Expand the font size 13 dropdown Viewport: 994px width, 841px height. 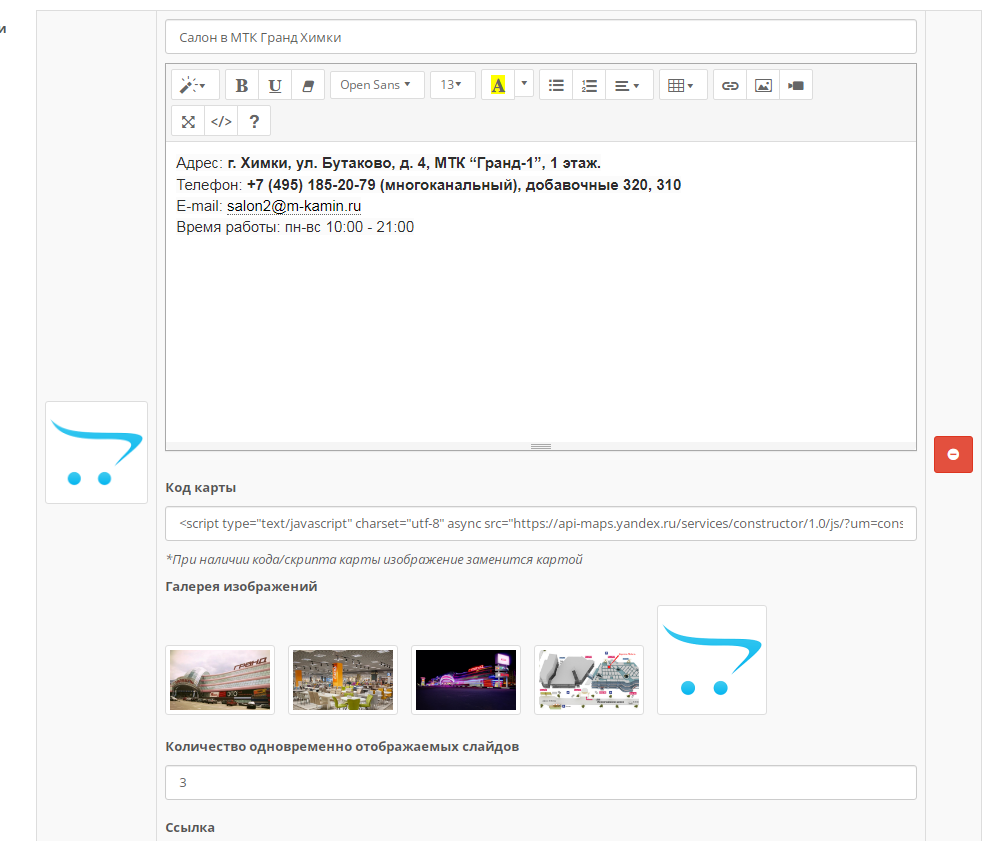pyautogui.click(x=452, y=86)
